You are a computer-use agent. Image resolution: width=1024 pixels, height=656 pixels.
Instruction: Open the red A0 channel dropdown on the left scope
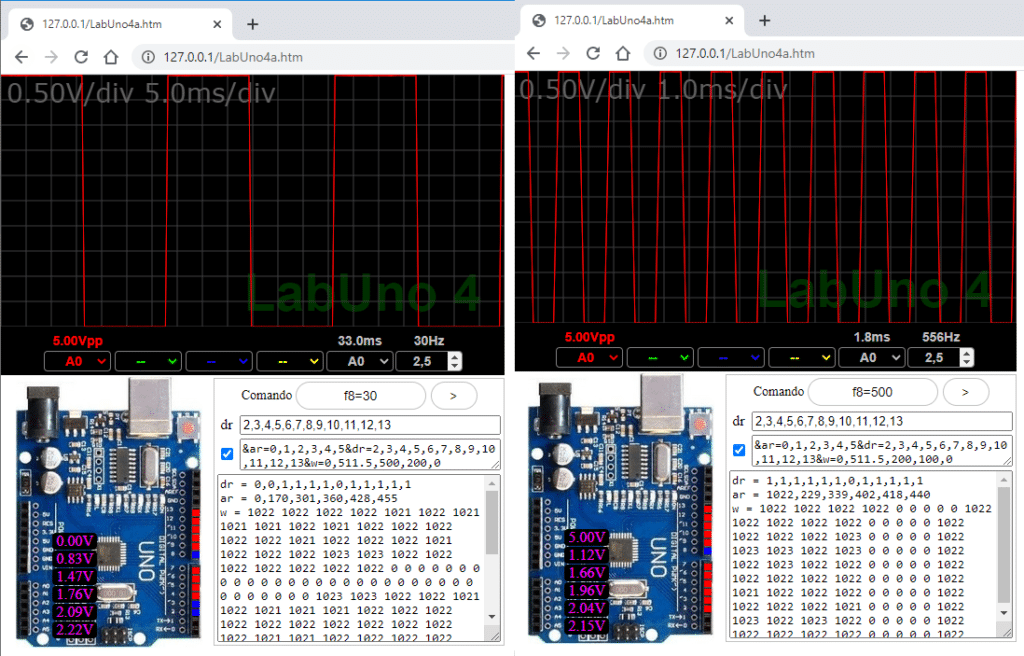tap(76, 361)
